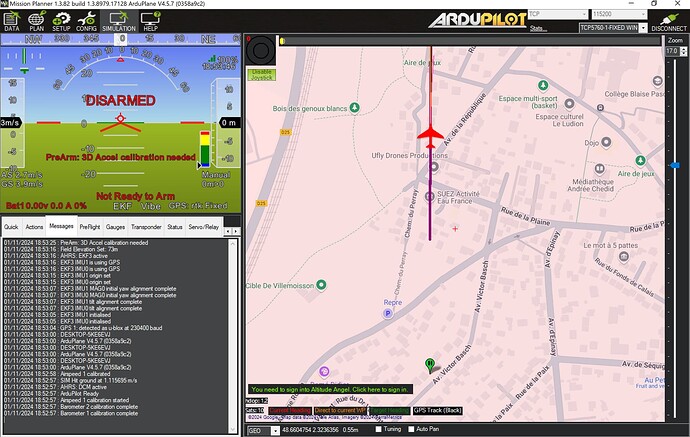Enable the Tuning checkbox
Image resolution: width=690 pixels, height=437 pixels.
click(378, 429)
